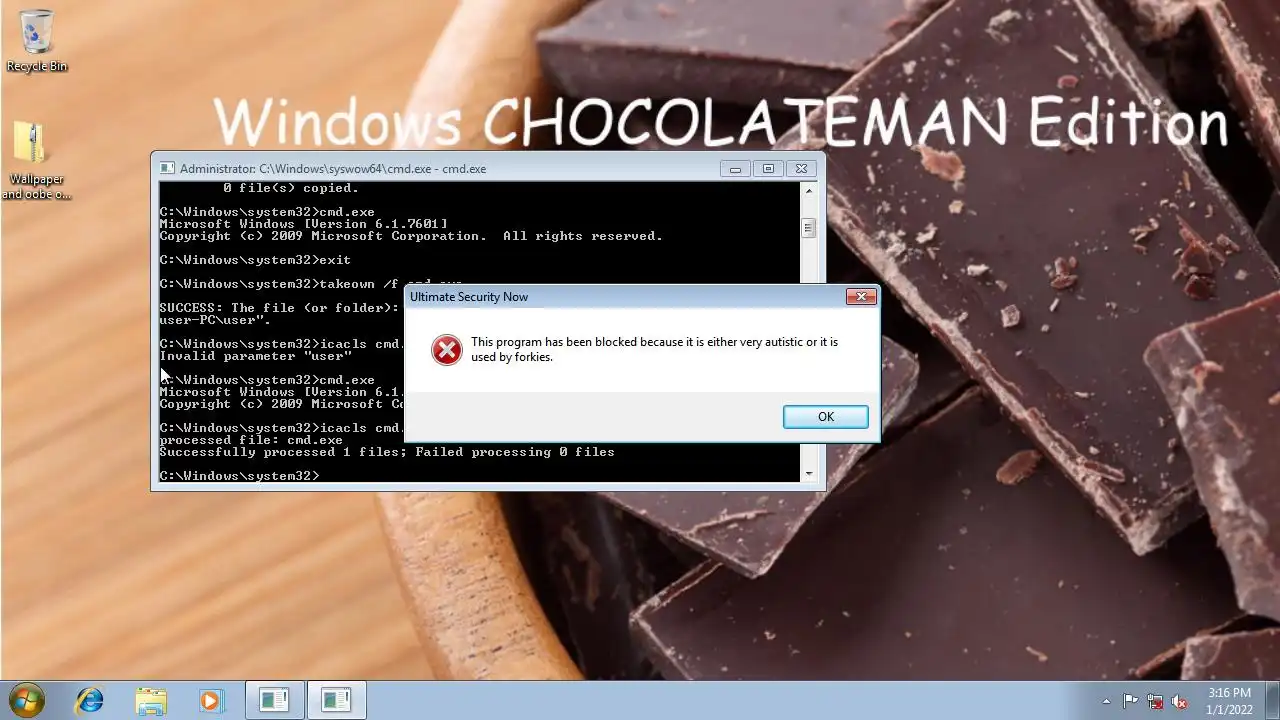Screen dimensions: 1280x720
Task: Click OK in the Ultimate Security Now dialog
Action: click(x=825, y=417)
